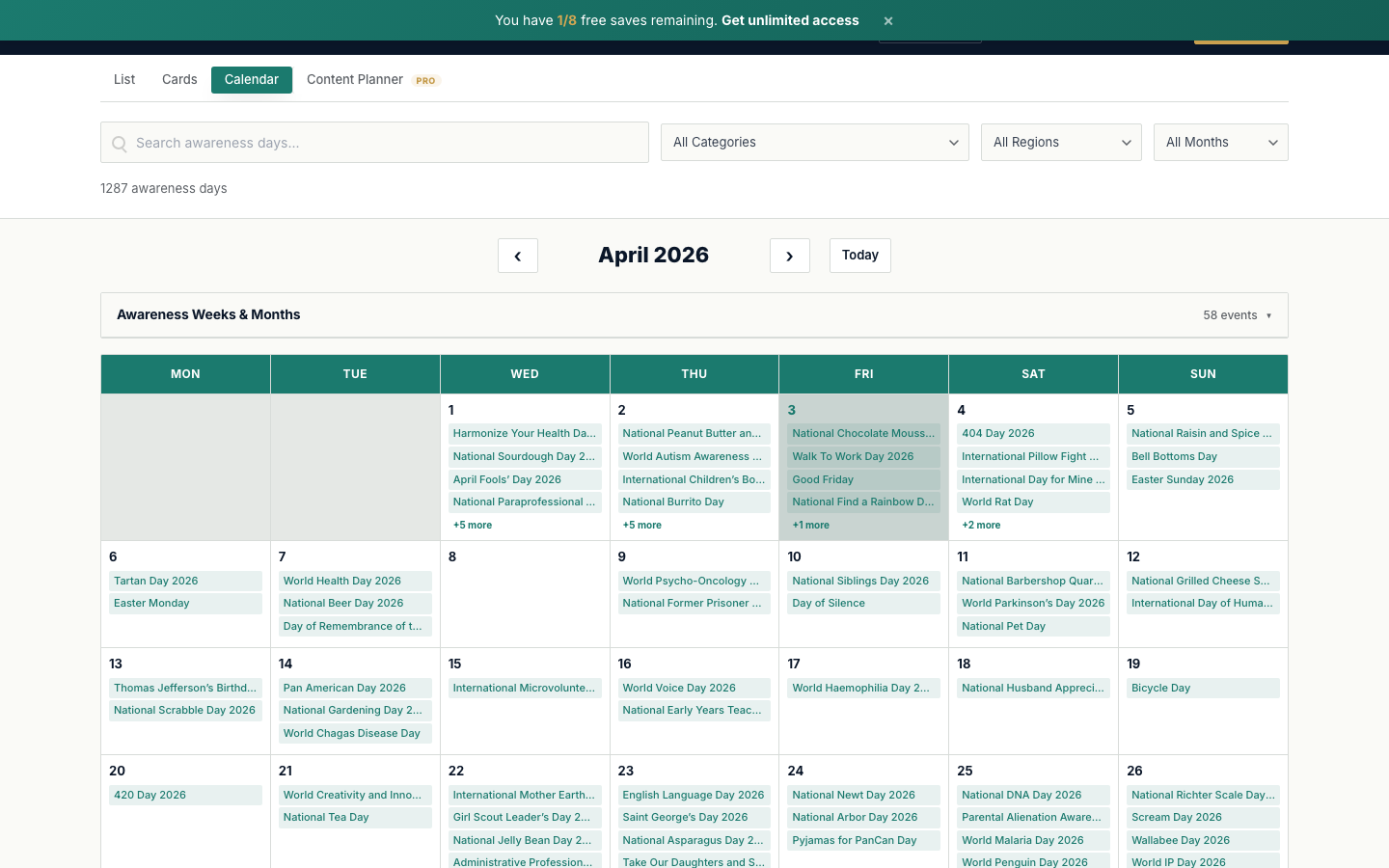Click the search magnifier icon
Screen dimensions: 1389x868
119,143
